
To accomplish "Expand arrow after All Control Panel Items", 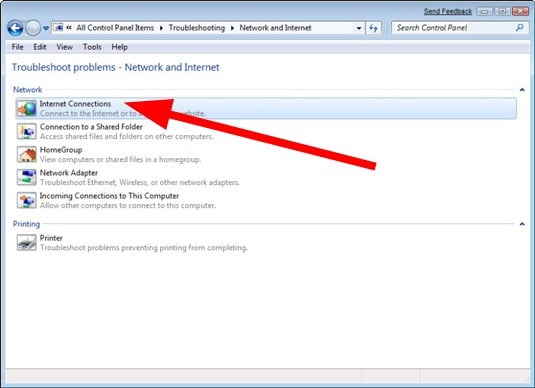I will point(161,28).
